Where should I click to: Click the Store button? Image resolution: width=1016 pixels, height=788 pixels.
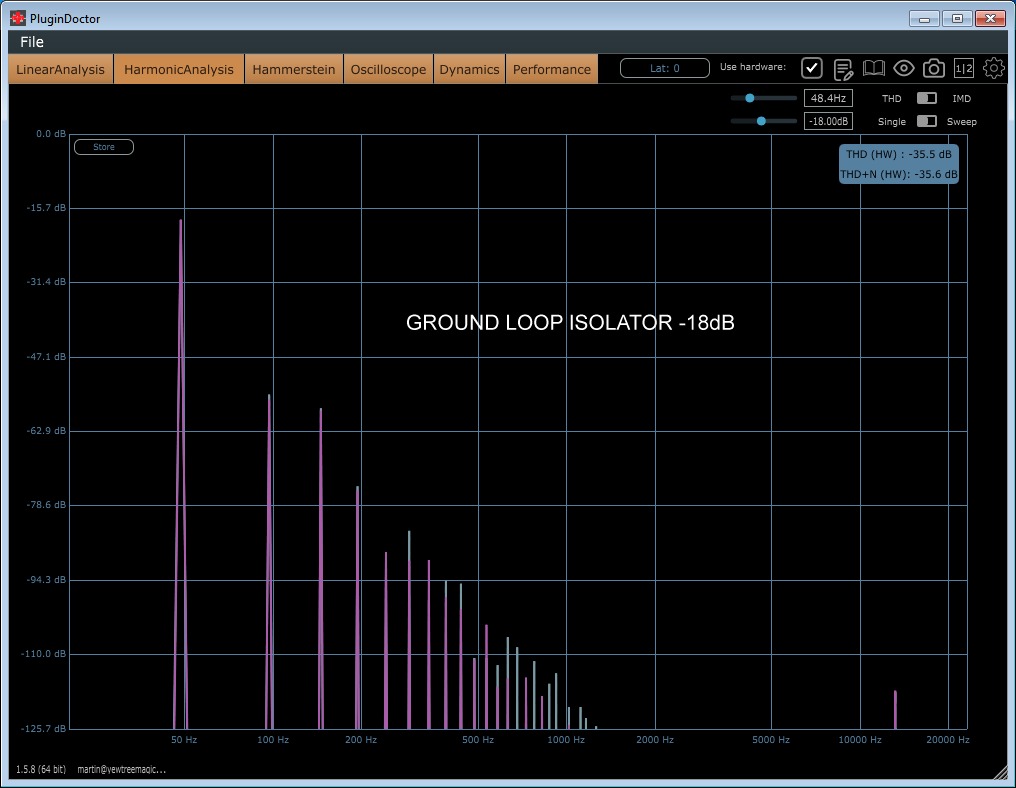[x=104, y=147]
